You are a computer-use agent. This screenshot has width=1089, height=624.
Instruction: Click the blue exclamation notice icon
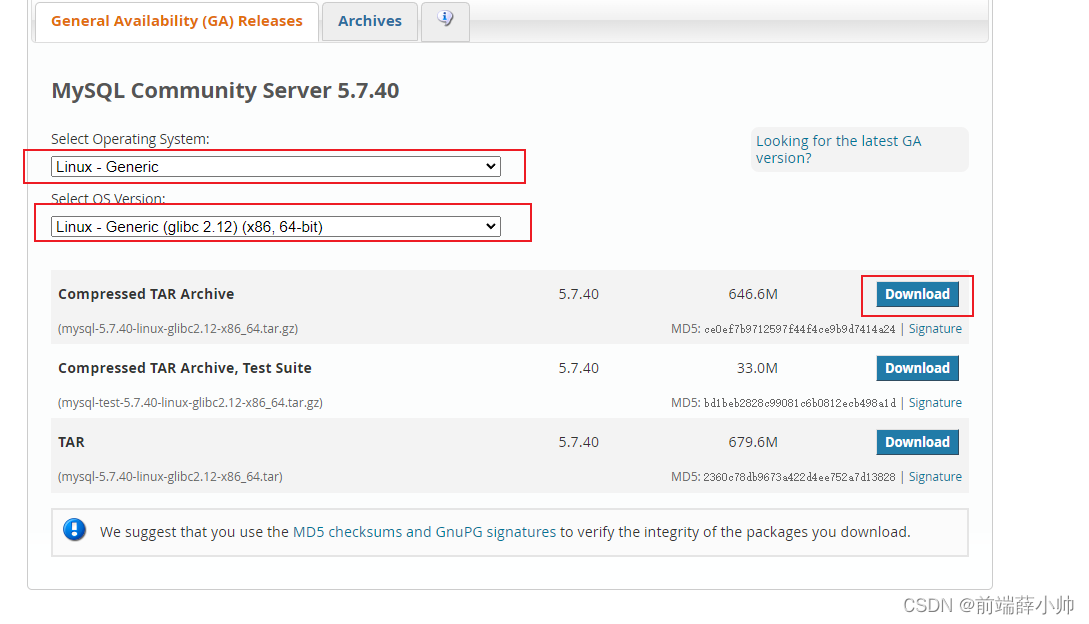coord(74,530)
